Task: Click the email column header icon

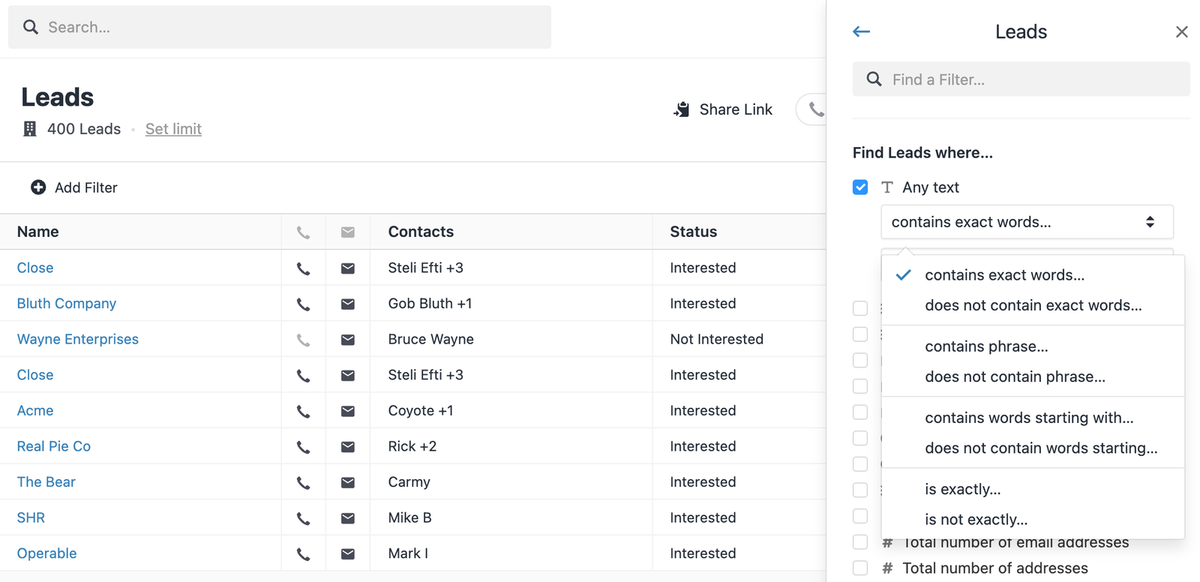Action: point(348,233)
